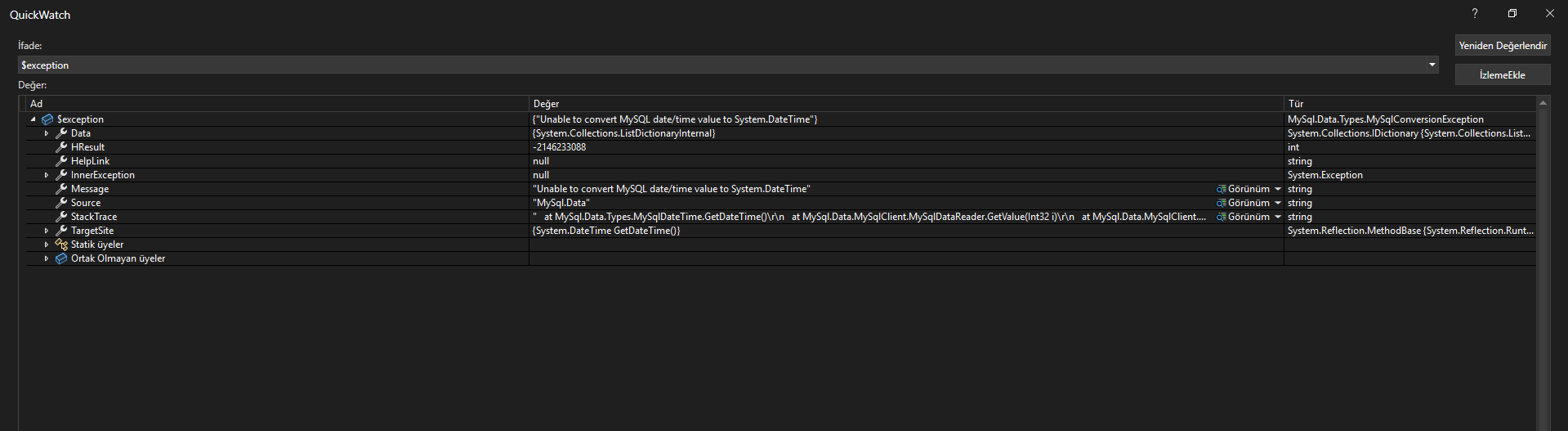
Task: Click the Görünüm visualizer icon in Source row
Action: [x=1221, y=203]
